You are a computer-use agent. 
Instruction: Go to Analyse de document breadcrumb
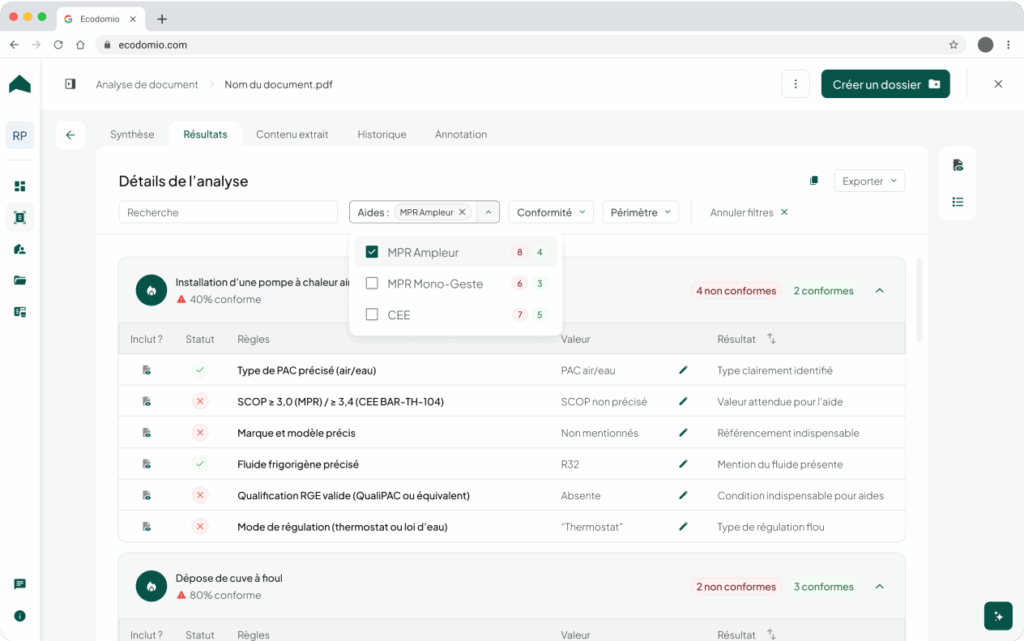(x=147, y=84)
